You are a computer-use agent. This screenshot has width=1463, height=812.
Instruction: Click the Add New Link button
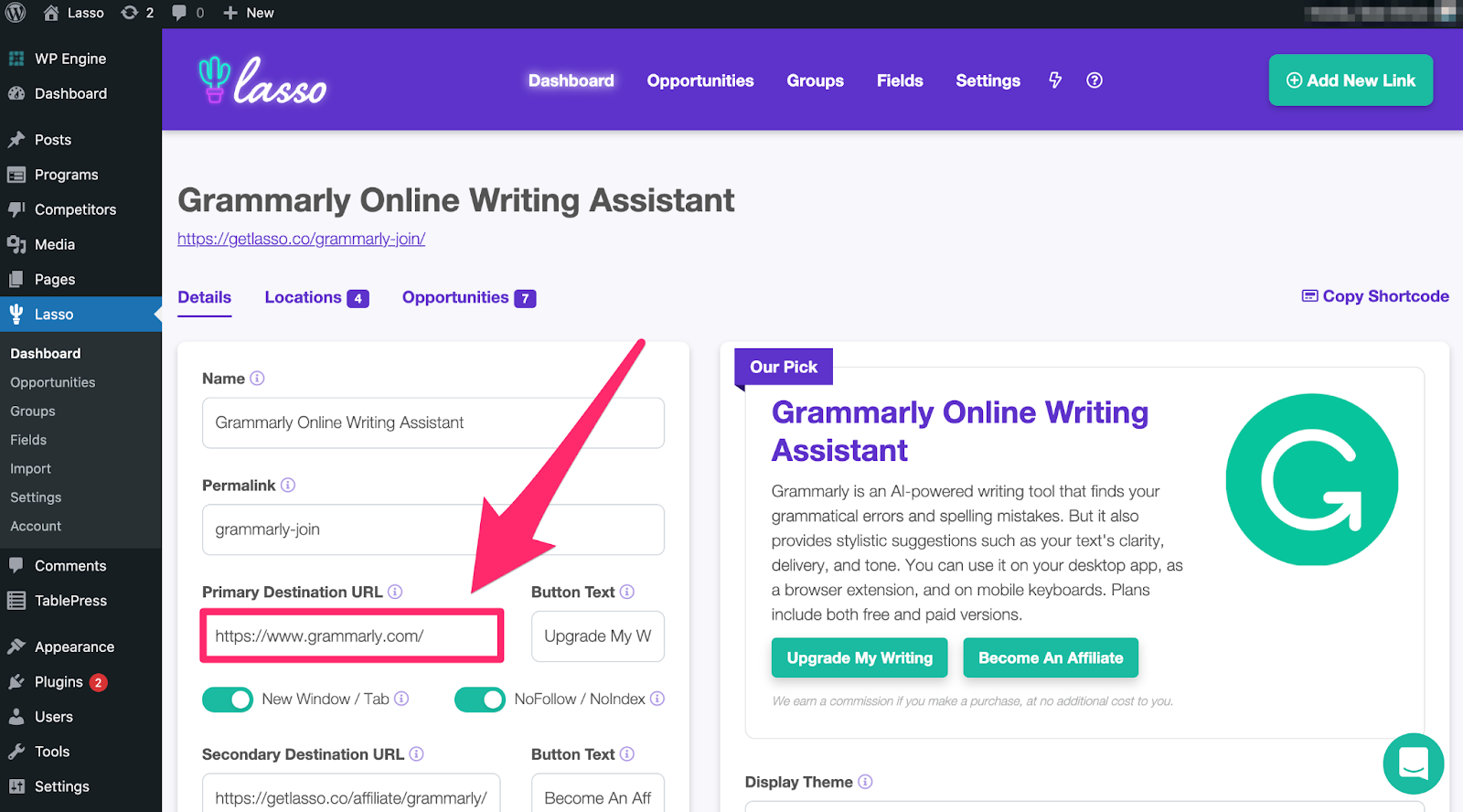[x=1351, y=80]
